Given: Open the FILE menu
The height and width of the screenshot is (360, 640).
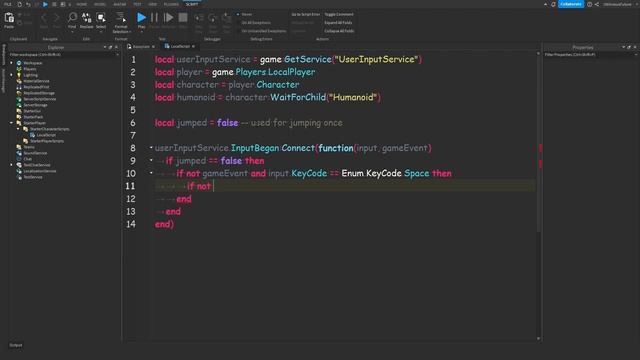Looking at the screenshot, I should coord(8,4).
